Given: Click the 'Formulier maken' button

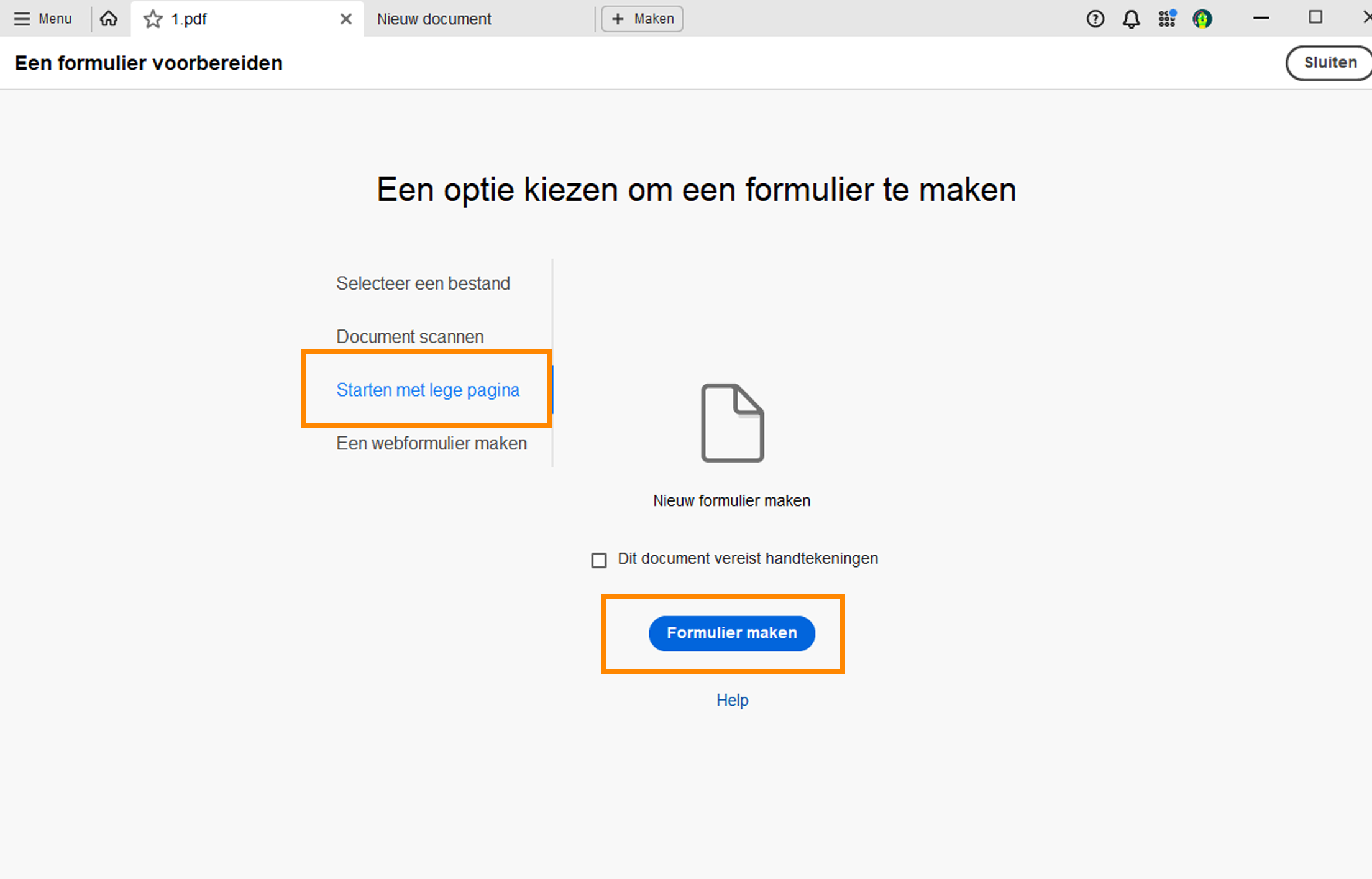Looking at the screenshot, I should (731, 633).
